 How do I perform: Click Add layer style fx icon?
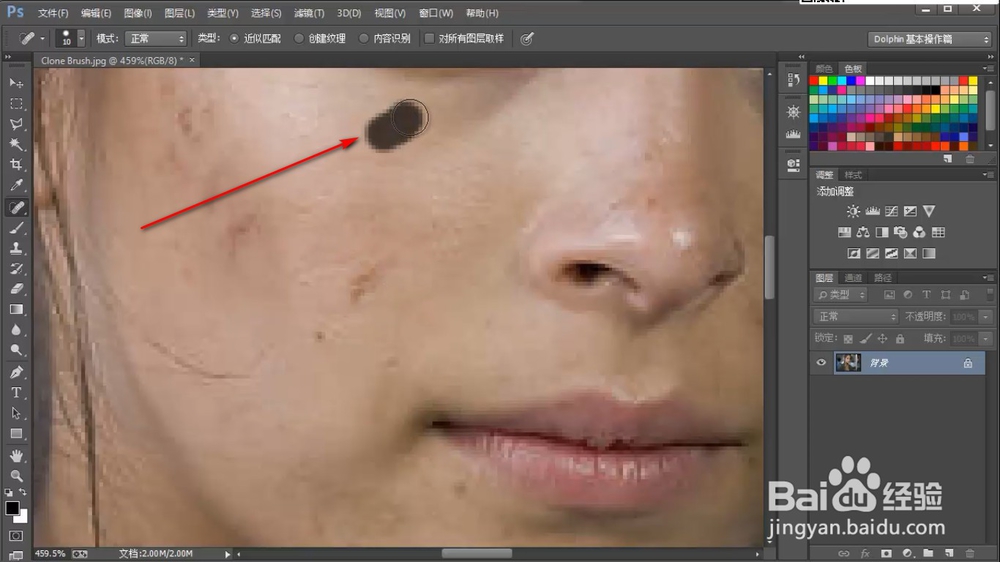click(865, 553)
